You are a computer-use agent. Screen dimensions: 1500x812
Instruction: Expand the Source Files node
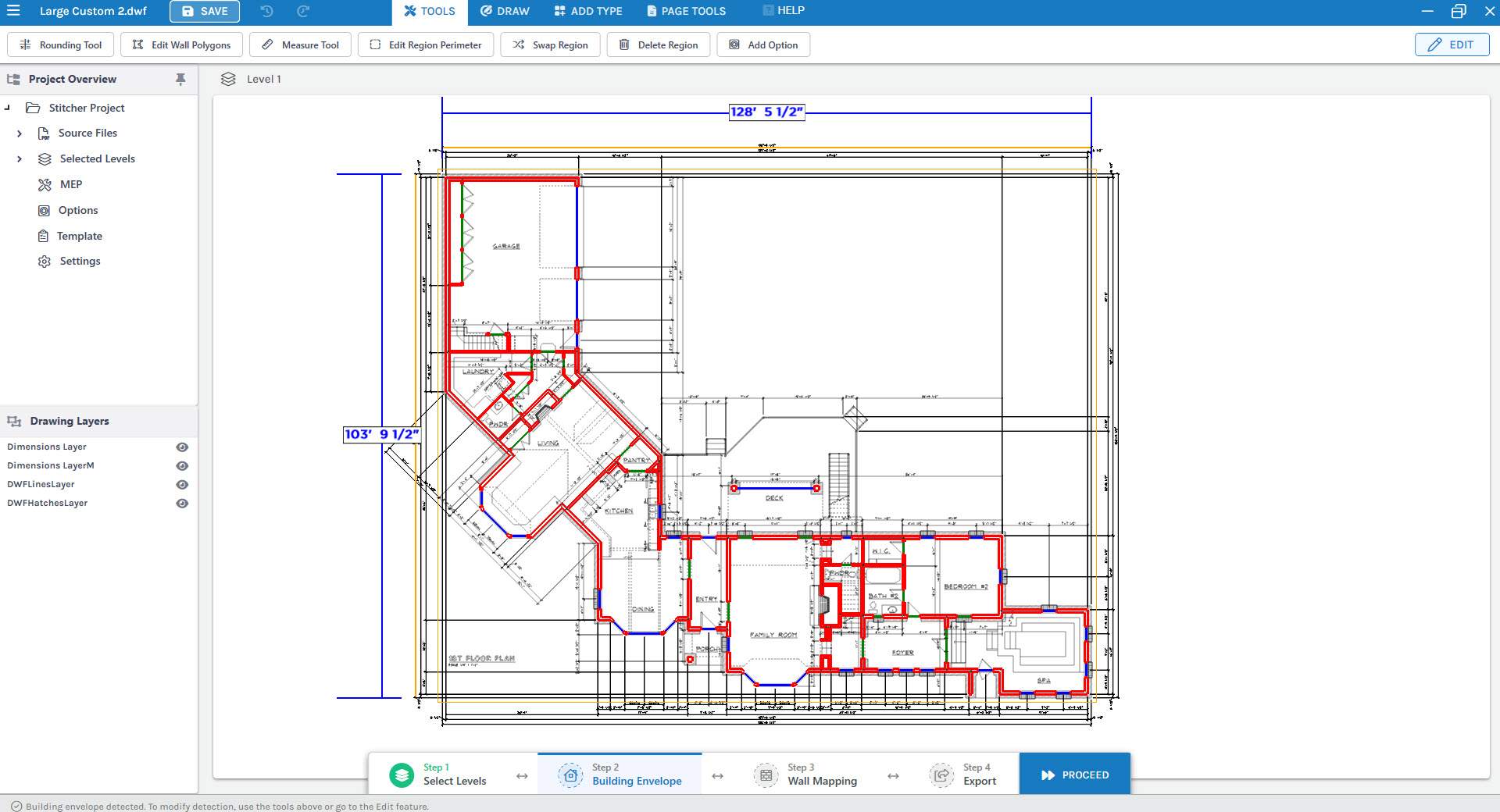20,134
